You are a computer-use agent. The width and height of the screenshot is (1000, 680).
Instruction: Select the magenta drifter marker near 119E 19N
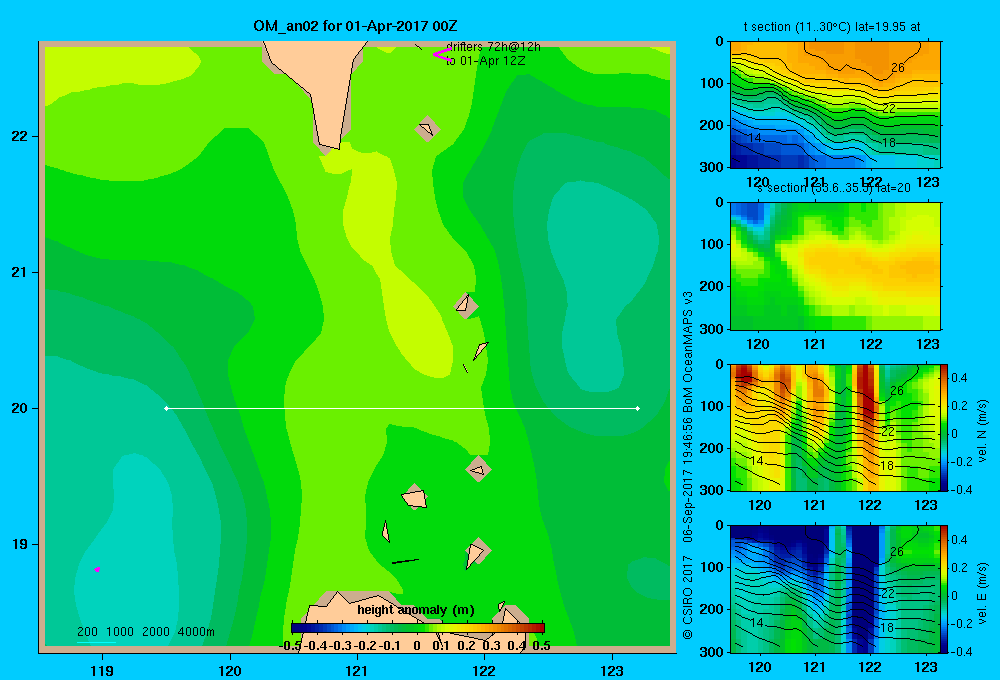pyautogui.click(x=97, y=569)
